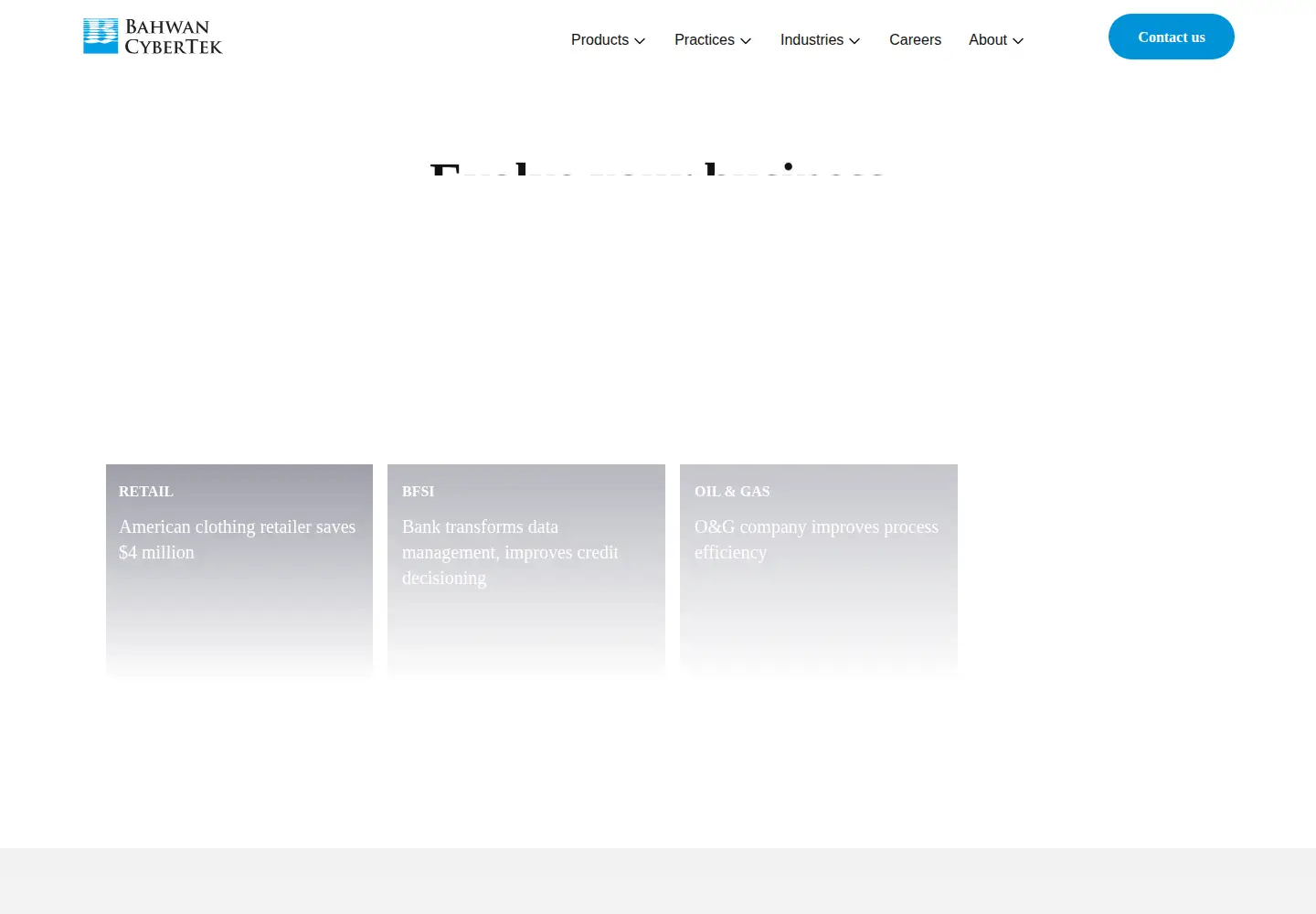Open the Retail clothing retailer case study card
The image size is (1316, 914).
239,570
